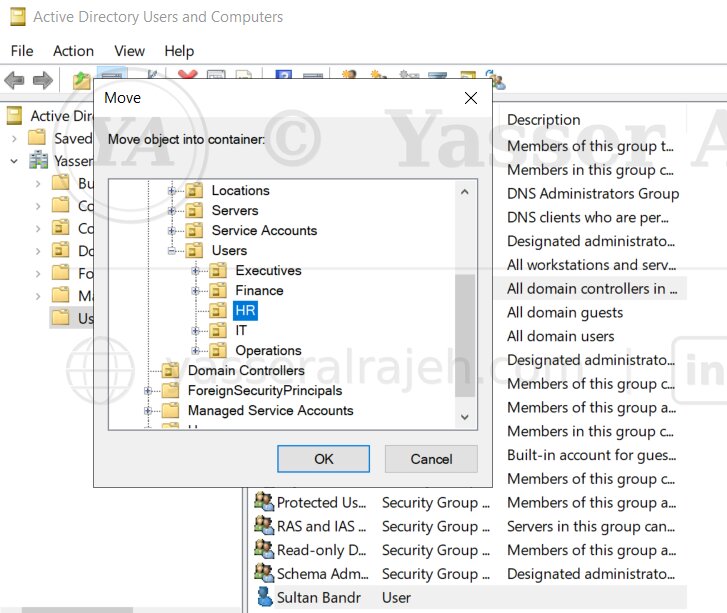Confirm the move with OK
The width and height of the screenshot is (727, 613).
coord(323,459)
